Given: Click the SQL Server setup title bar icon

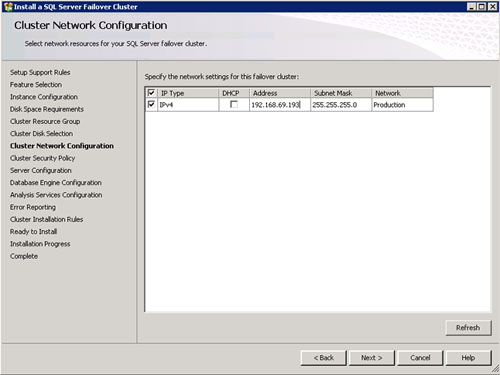Looking at the screenshot, I should tap(8, 7).
